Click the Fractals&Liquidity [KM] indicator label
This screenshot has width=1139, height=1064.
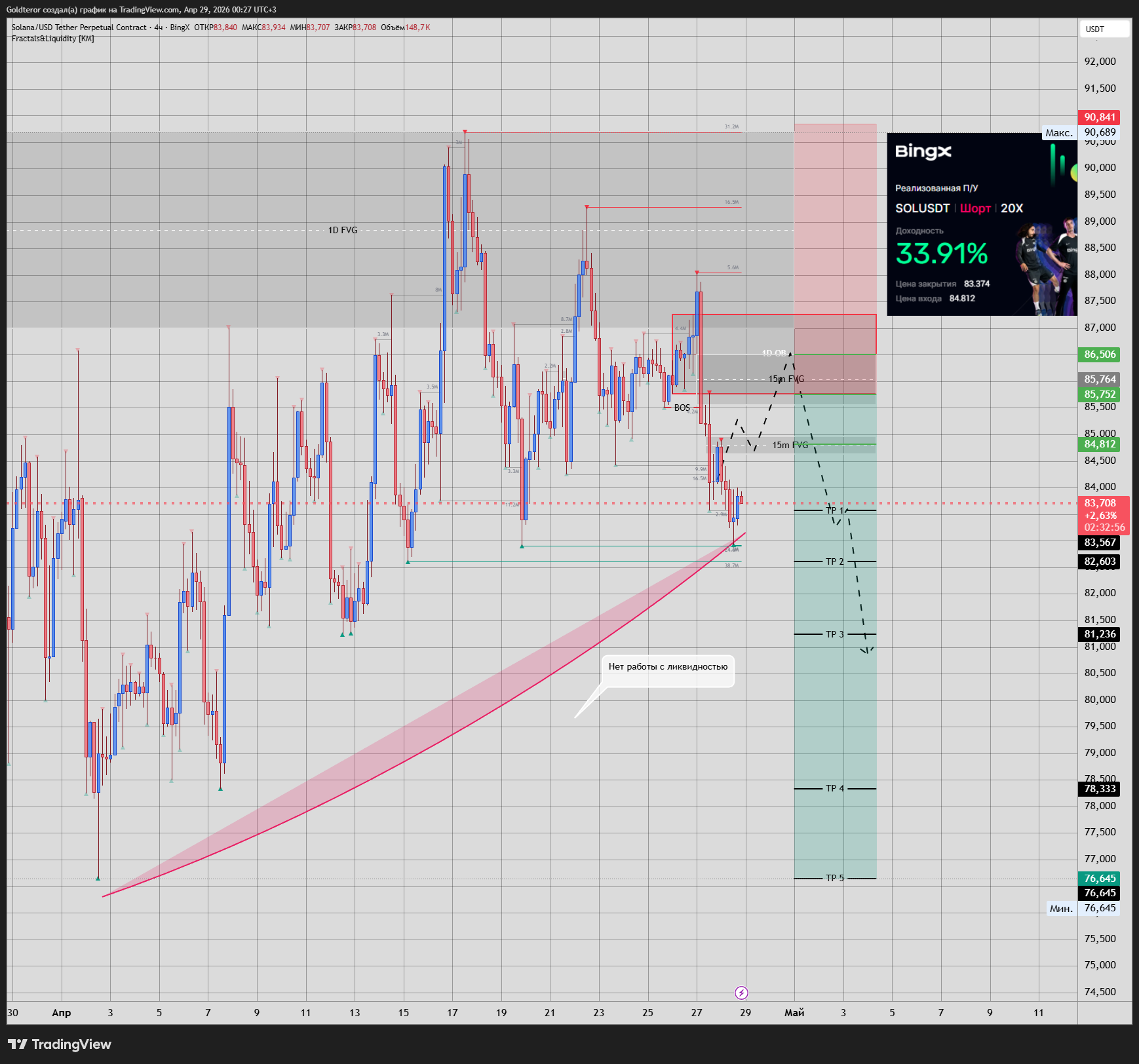[x=52, y=39]
